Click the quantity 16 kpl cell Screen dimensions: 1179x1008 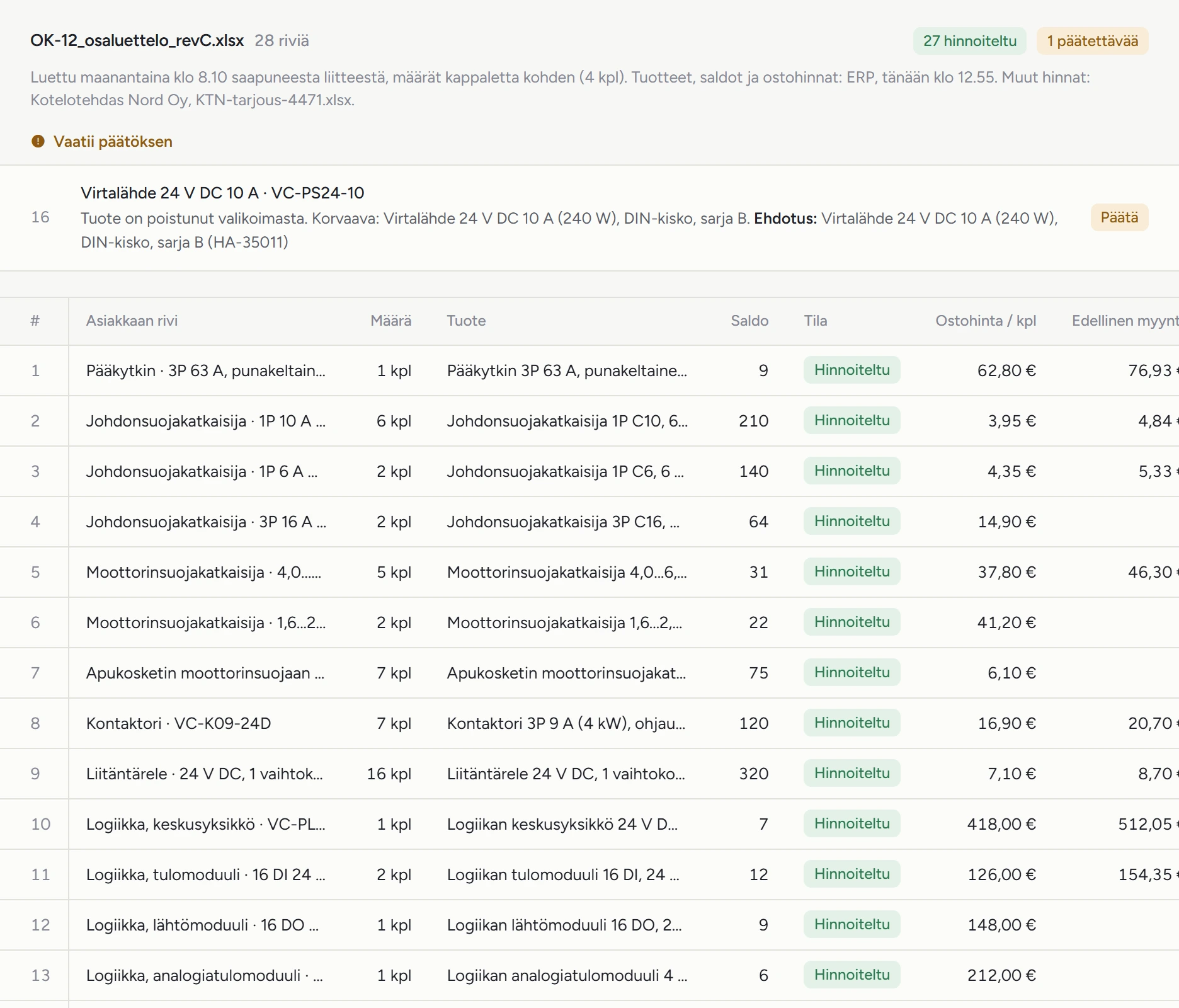point(389,774)
